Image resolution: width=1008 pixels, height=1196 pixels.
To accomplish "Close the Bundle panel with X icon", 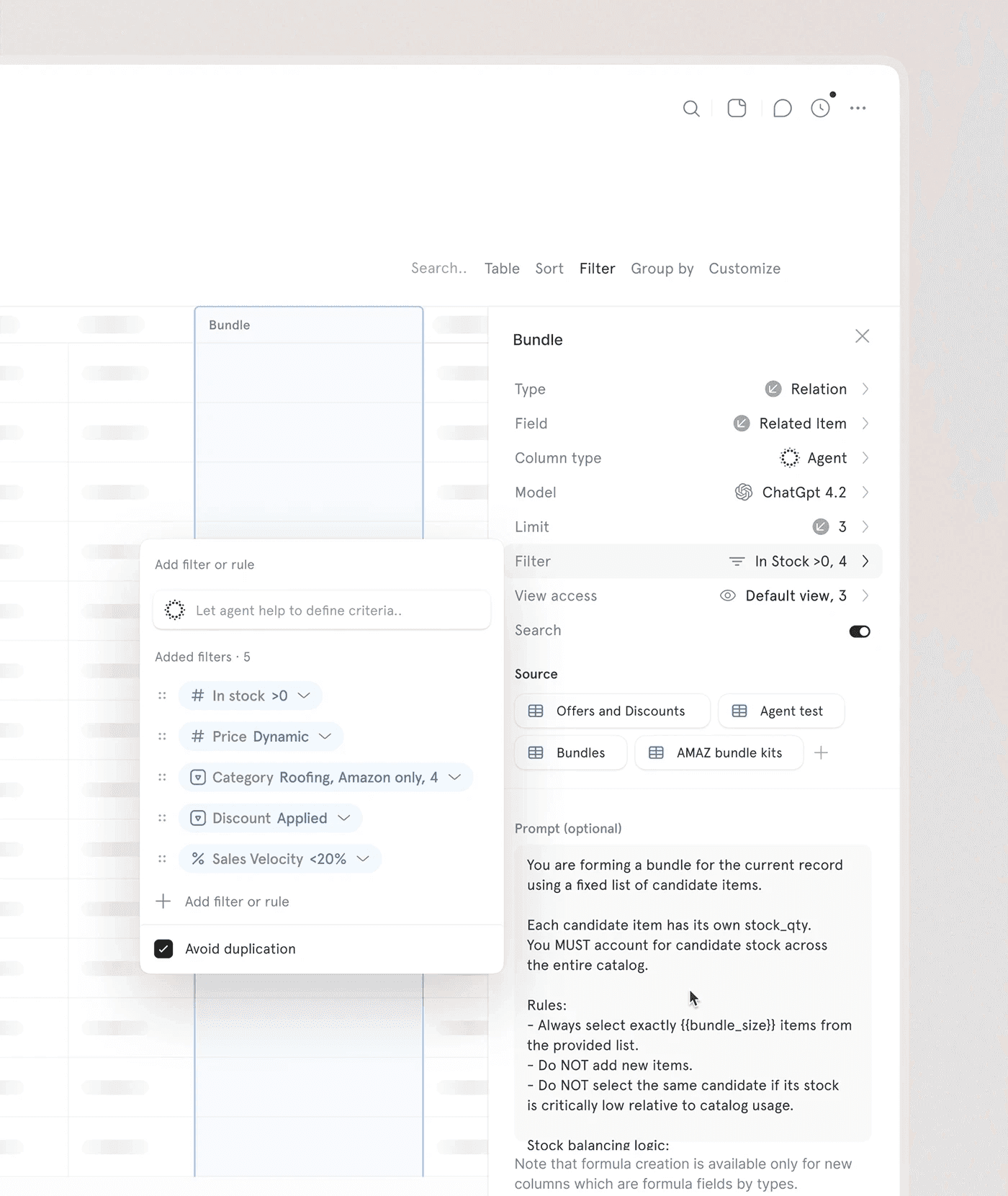I will (862, 336).
